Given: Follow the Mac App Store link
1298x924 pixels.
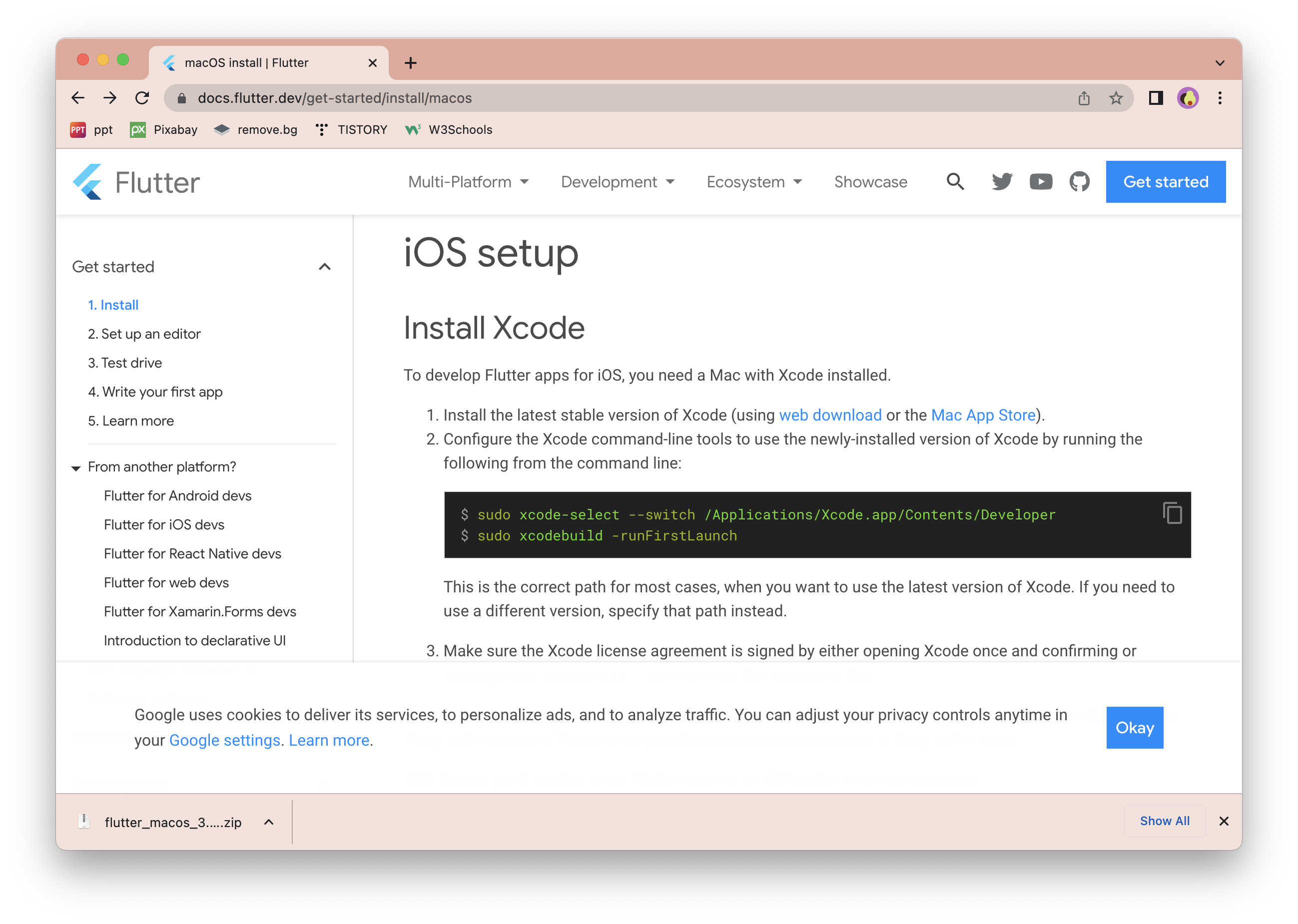Looking at the screenshot, I should 983,416.
